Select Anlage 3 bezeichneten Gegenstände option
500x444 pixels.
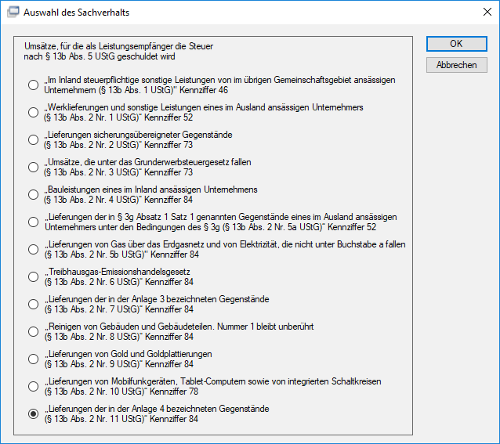[33, 304]
